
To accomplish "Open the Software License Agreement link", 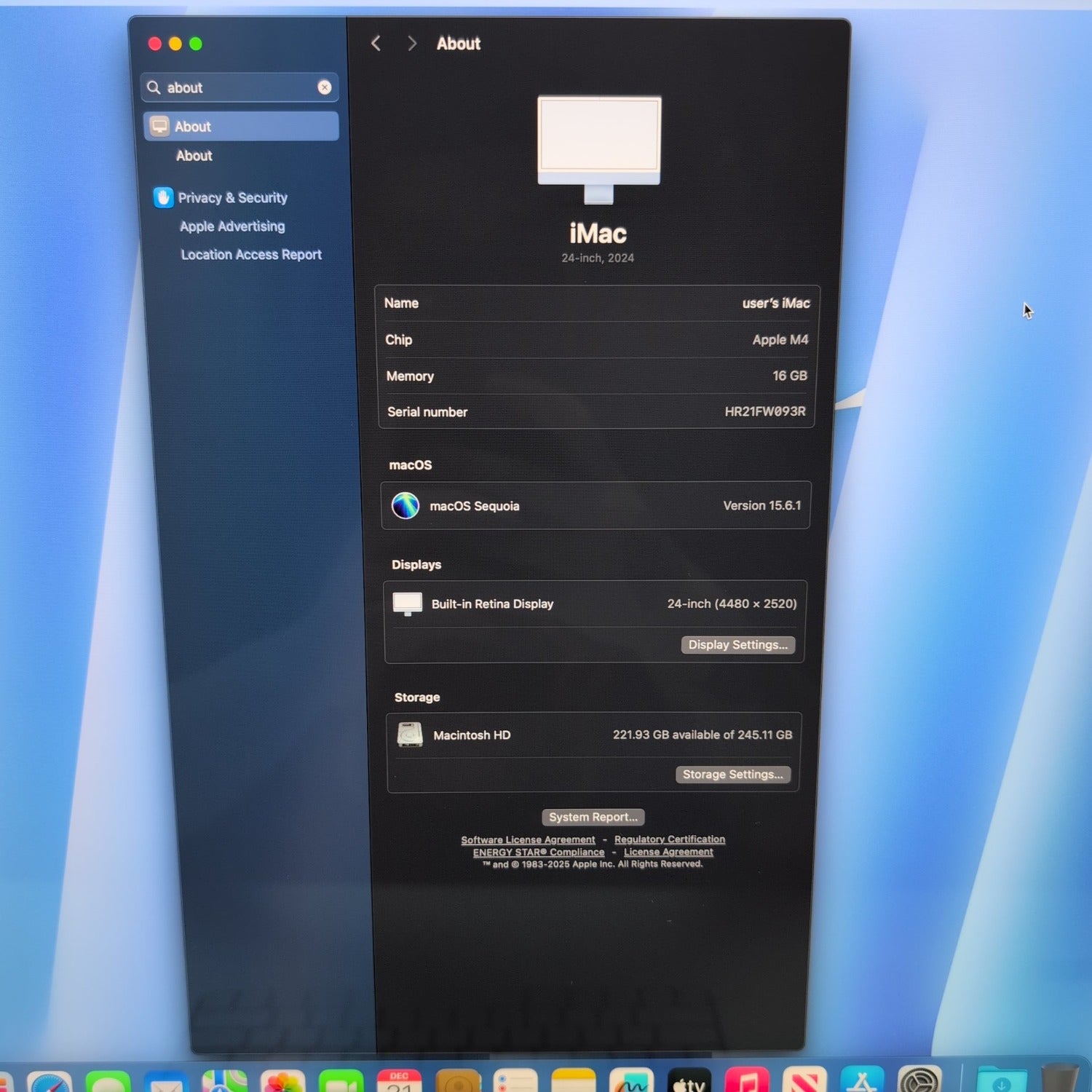I will pos(528,840).
